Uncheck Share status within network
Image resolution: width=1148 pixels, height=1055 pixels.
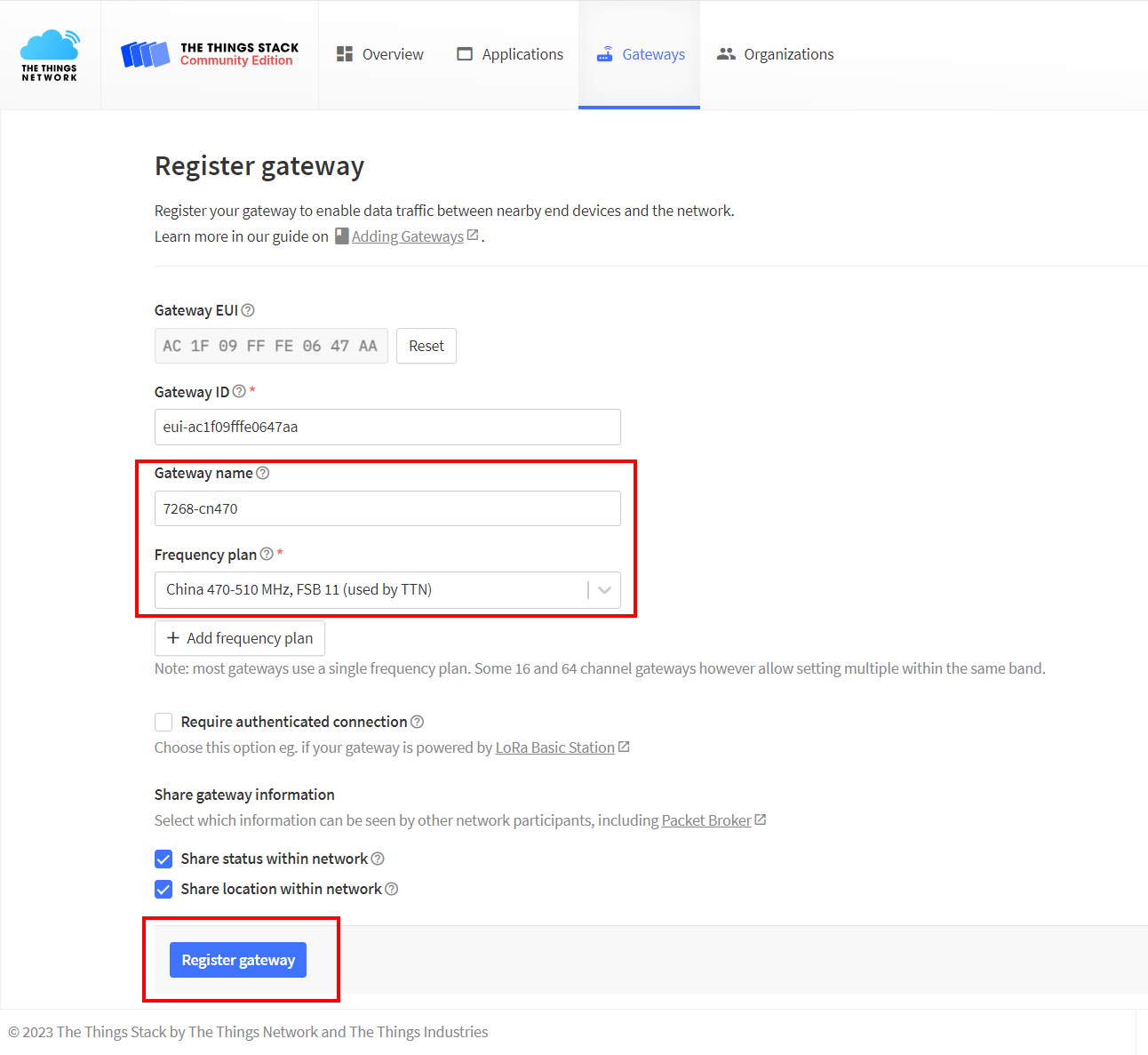[163, 859]
